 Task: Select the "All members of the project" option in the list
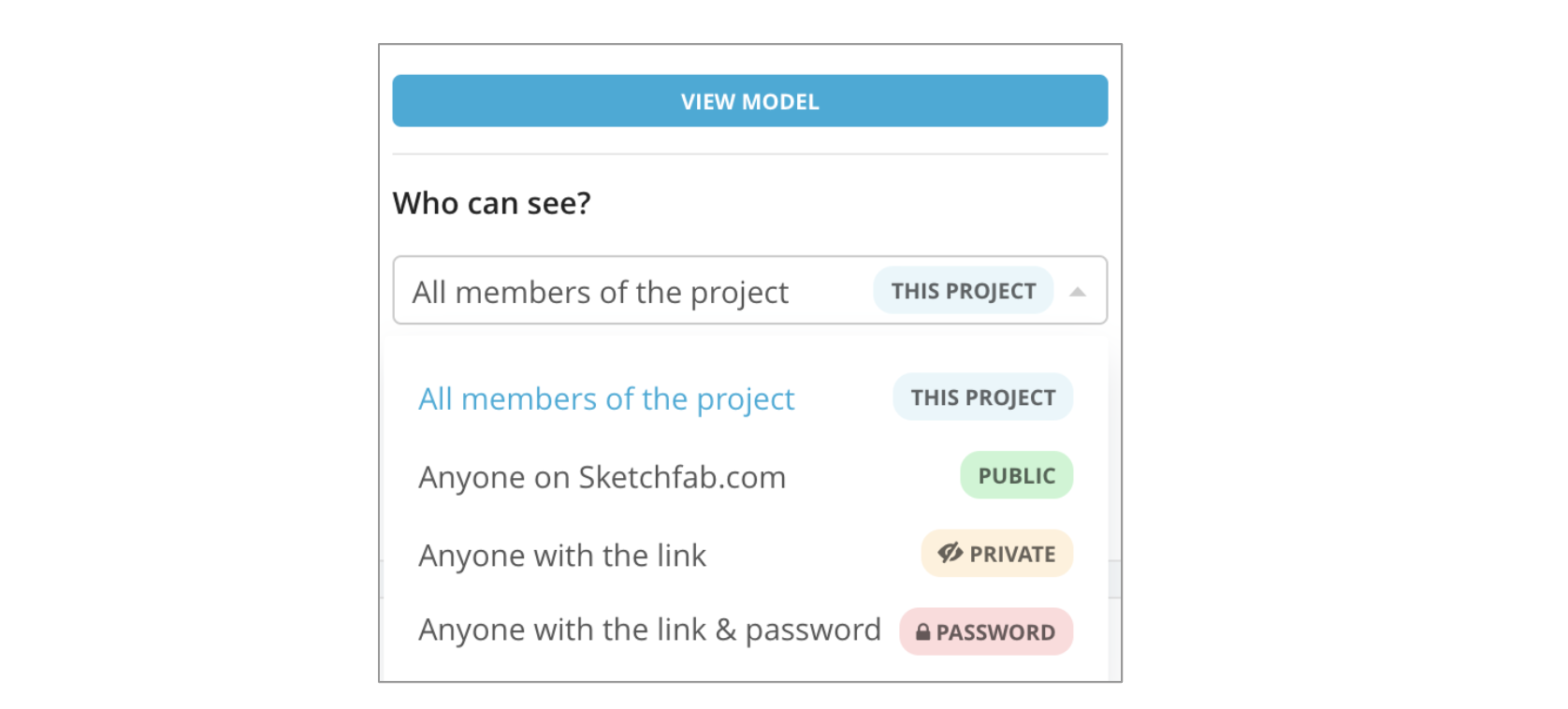point(605,399)
